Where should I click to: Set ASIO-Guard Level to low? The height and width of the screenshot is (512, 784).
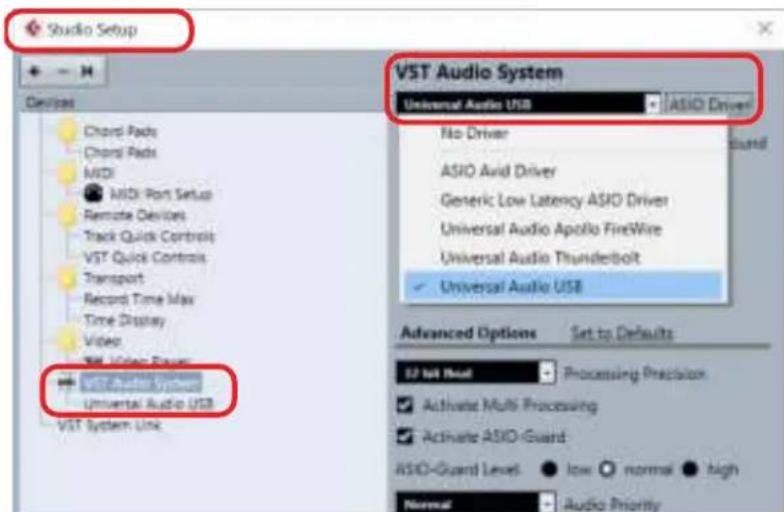549,469
